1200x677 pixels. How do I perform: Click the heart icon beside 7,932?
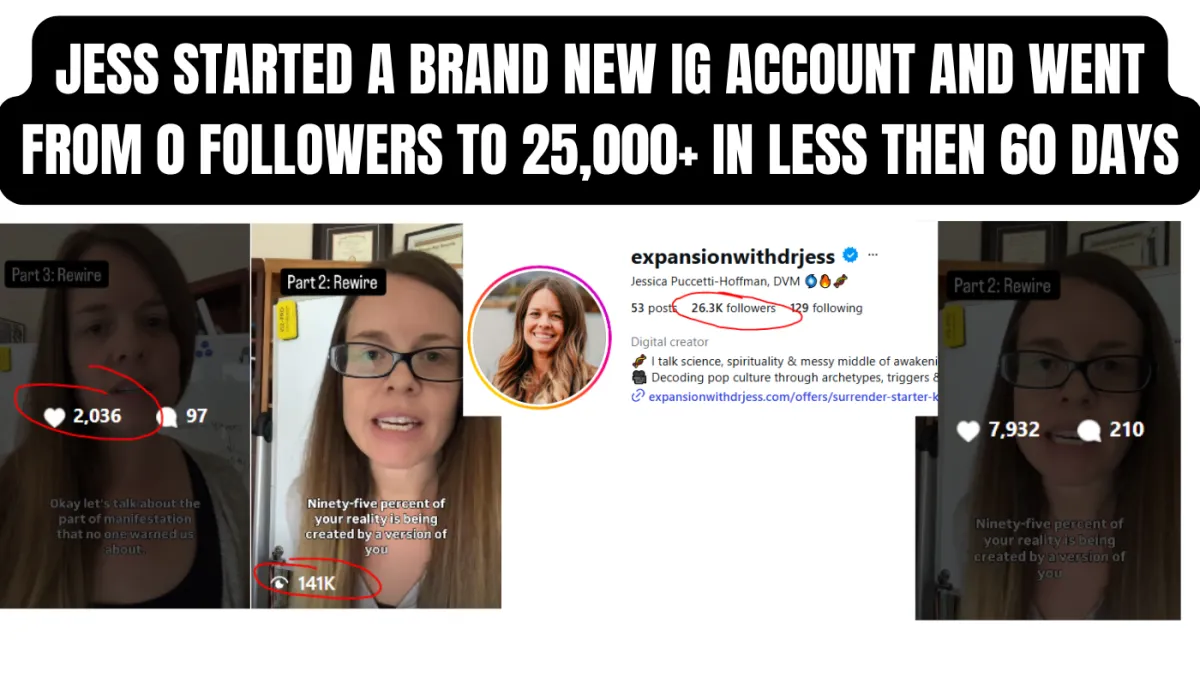click(968, 431)
